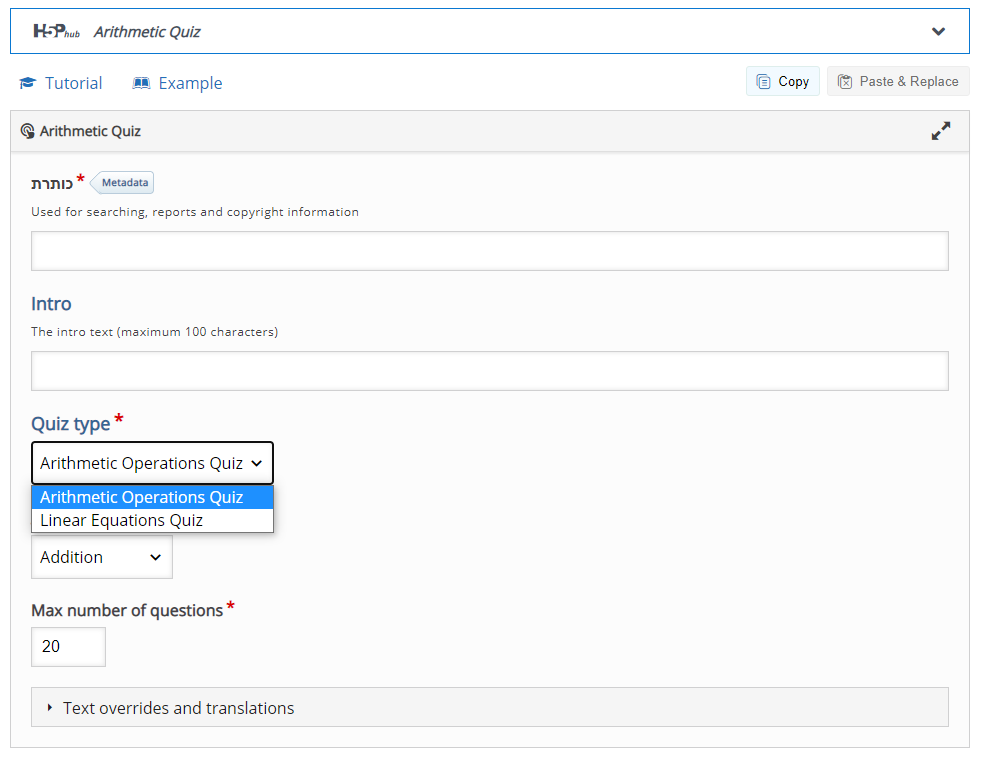Screen dimensions: 981x761
Task: Toggle fullscreen with the expand arrows icon
Action: point(941,131)
